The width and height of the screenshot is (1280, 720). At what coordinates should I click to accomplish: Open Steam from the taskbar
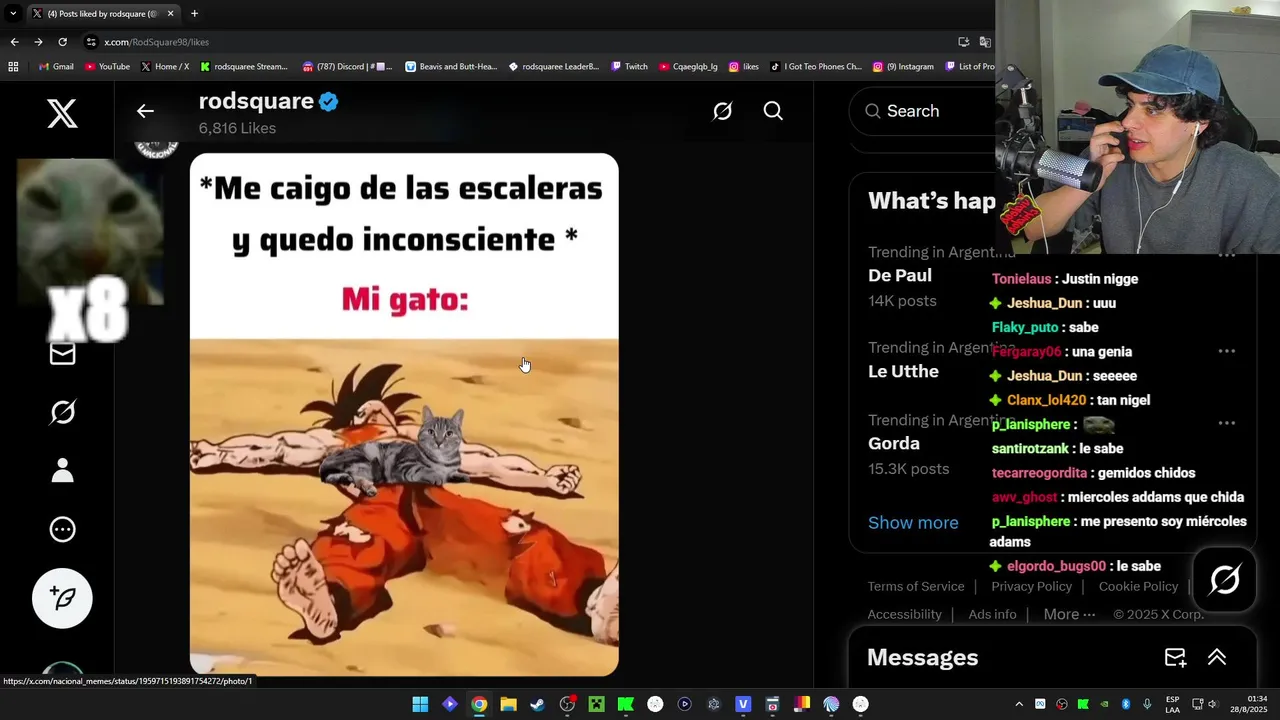(x=537, y=704)
